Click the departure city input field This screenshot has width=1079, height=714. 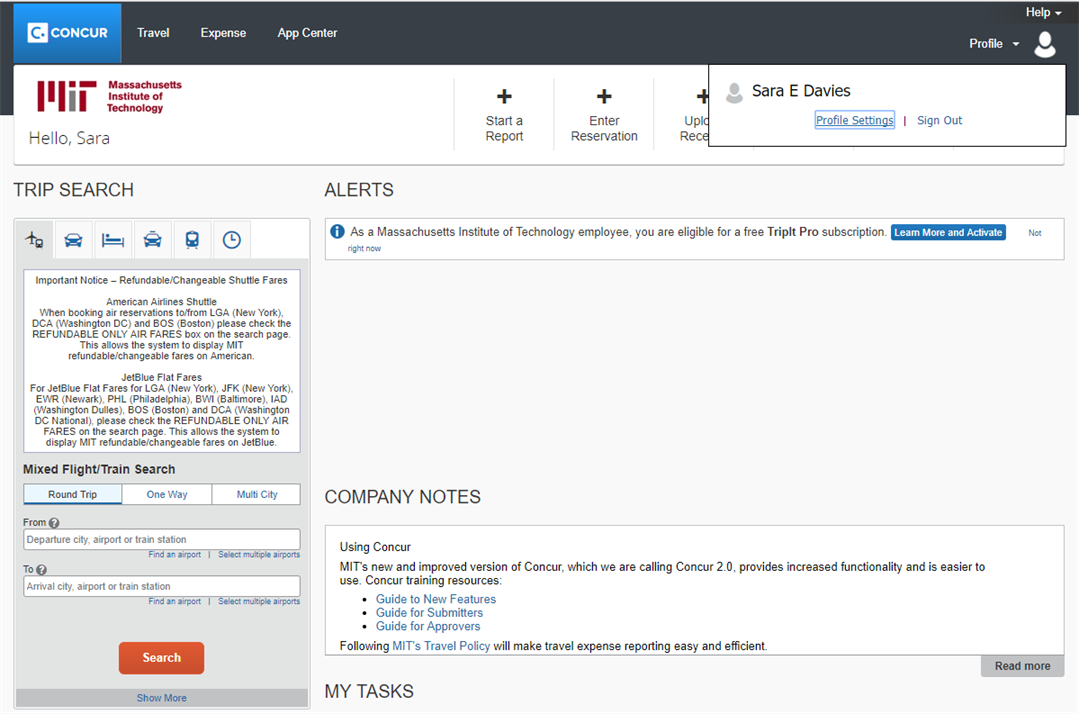coord(161,539)
